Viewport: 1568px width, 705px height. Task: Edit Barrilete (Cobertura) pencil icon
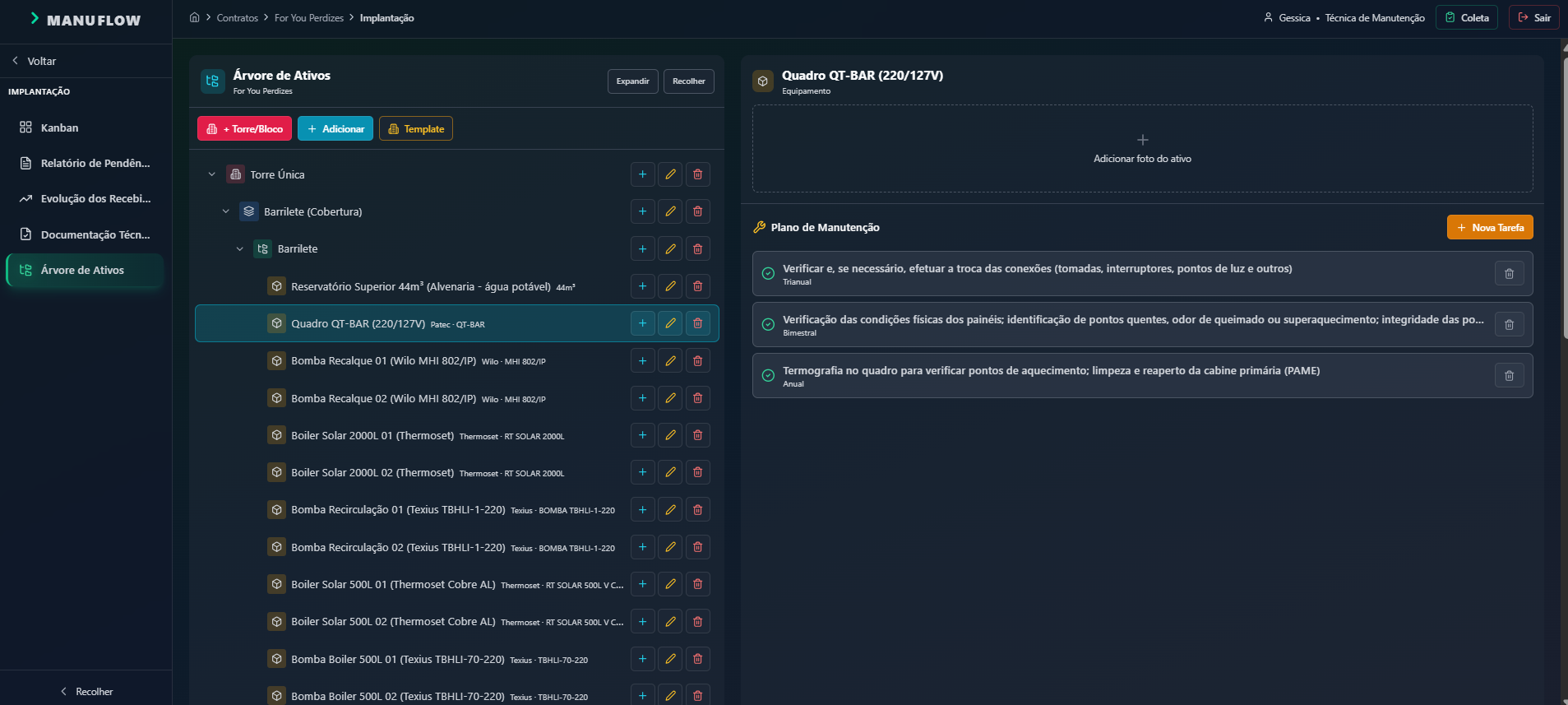670,211
